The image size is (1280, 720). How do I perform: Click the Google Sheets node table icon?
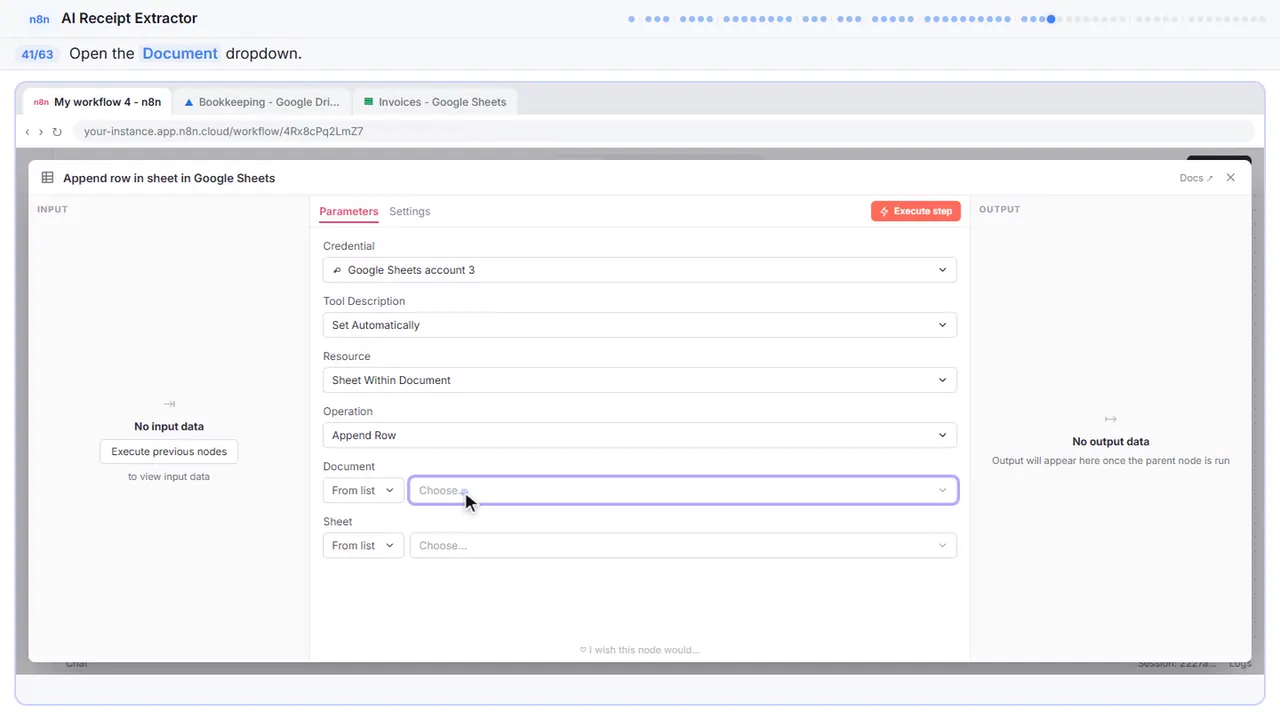(47, 178)
